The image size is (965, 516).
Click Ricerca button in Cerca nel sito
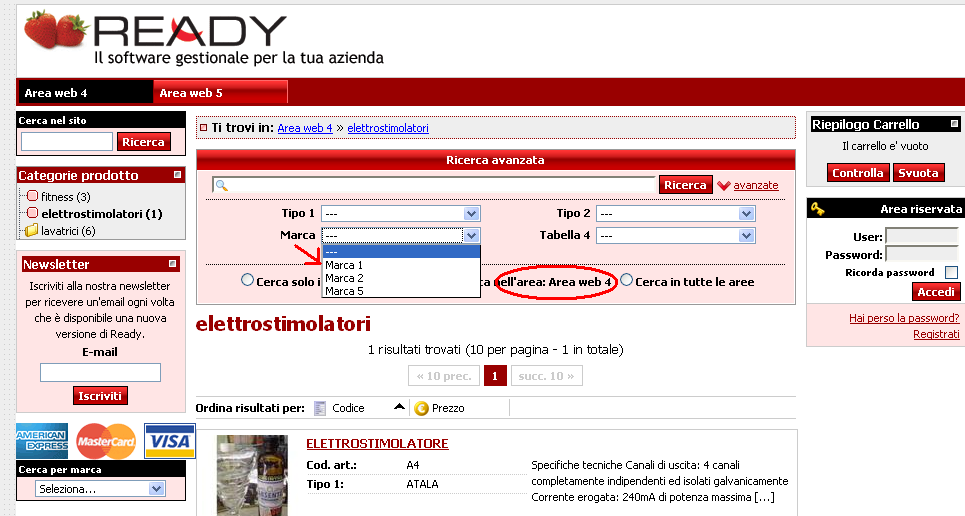click(143, 142)
